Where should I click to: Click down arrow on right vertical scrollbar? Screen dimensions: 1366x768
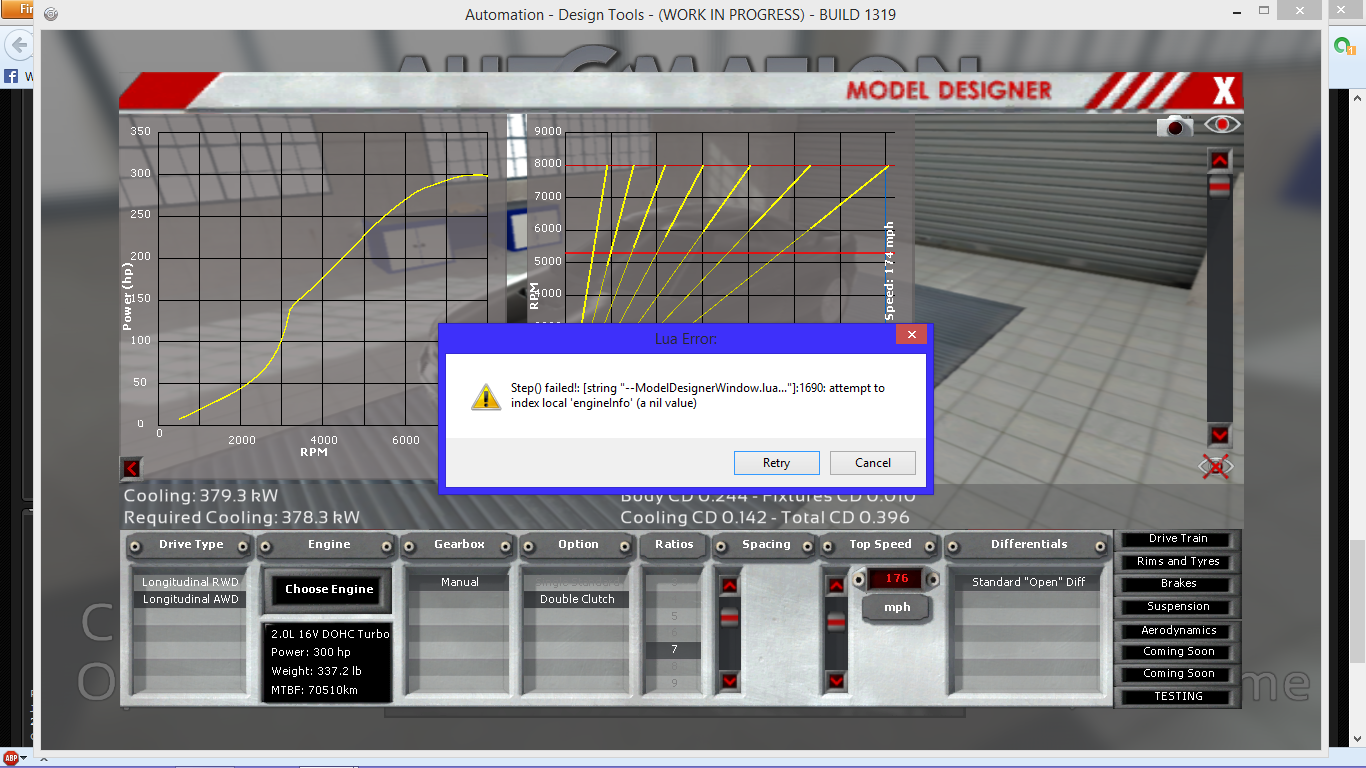pos(1219,435)
